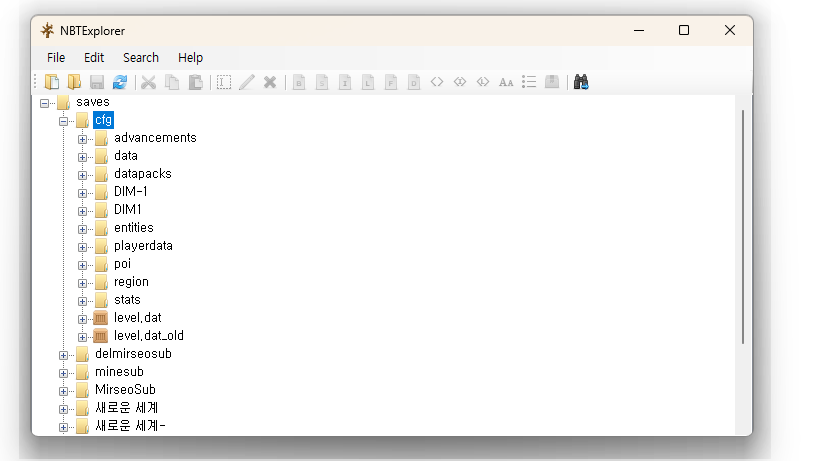Click the Add Compound tag icon
This screenshot has width=830, height=461.
552,82
